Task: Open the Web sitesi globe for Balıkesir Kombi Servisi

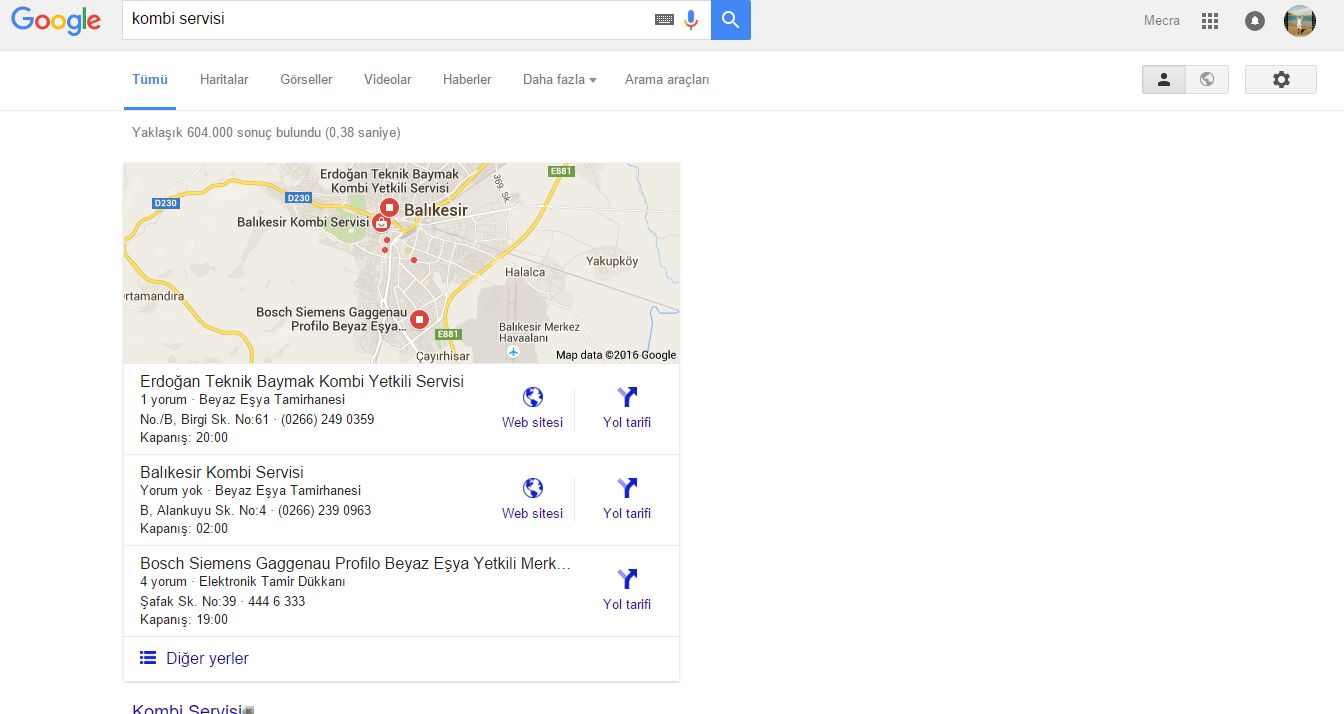Action: (x=533, y=499)
